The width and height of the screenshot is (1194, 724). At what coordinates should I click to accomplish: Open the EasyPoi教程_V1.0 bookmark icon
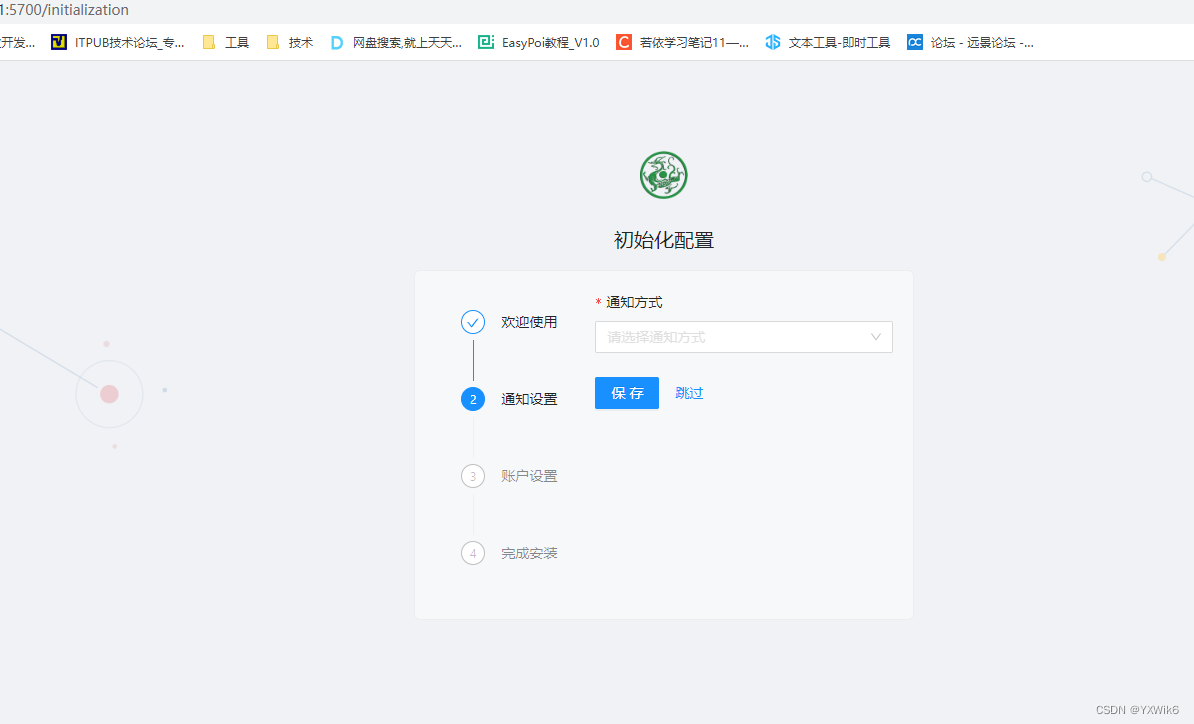[486, 42]
